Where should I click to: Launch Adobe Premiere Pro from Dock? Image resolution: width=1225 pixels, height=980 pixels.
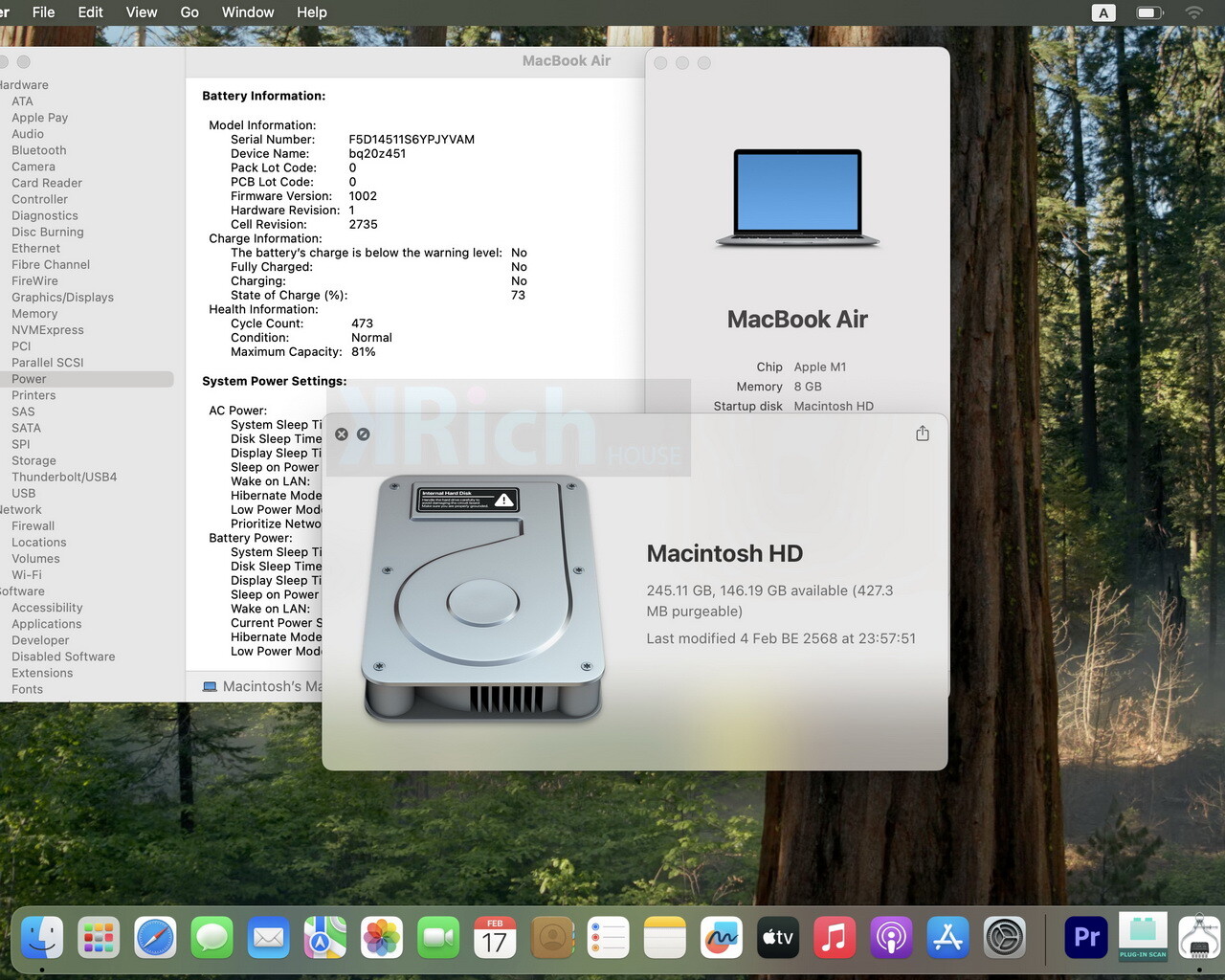click(1086, 938)
